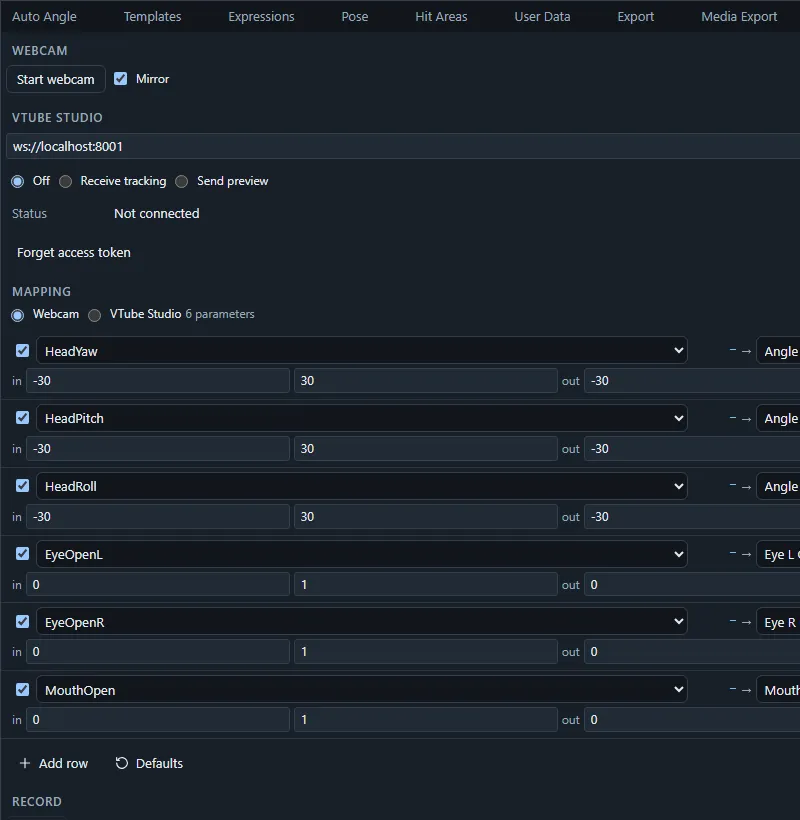800x820 pixels.
Task: Open the HeadPitch source dropdown
Action: [x=361, y=418]
